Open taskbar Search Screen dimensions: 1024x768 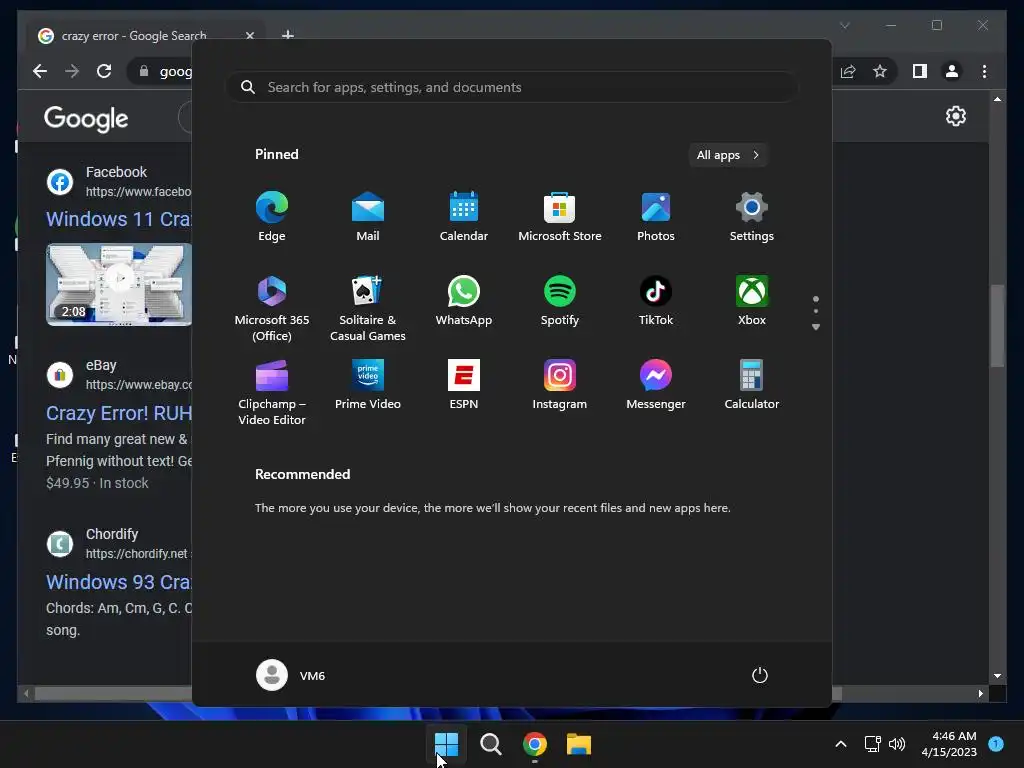coord(490,744)
